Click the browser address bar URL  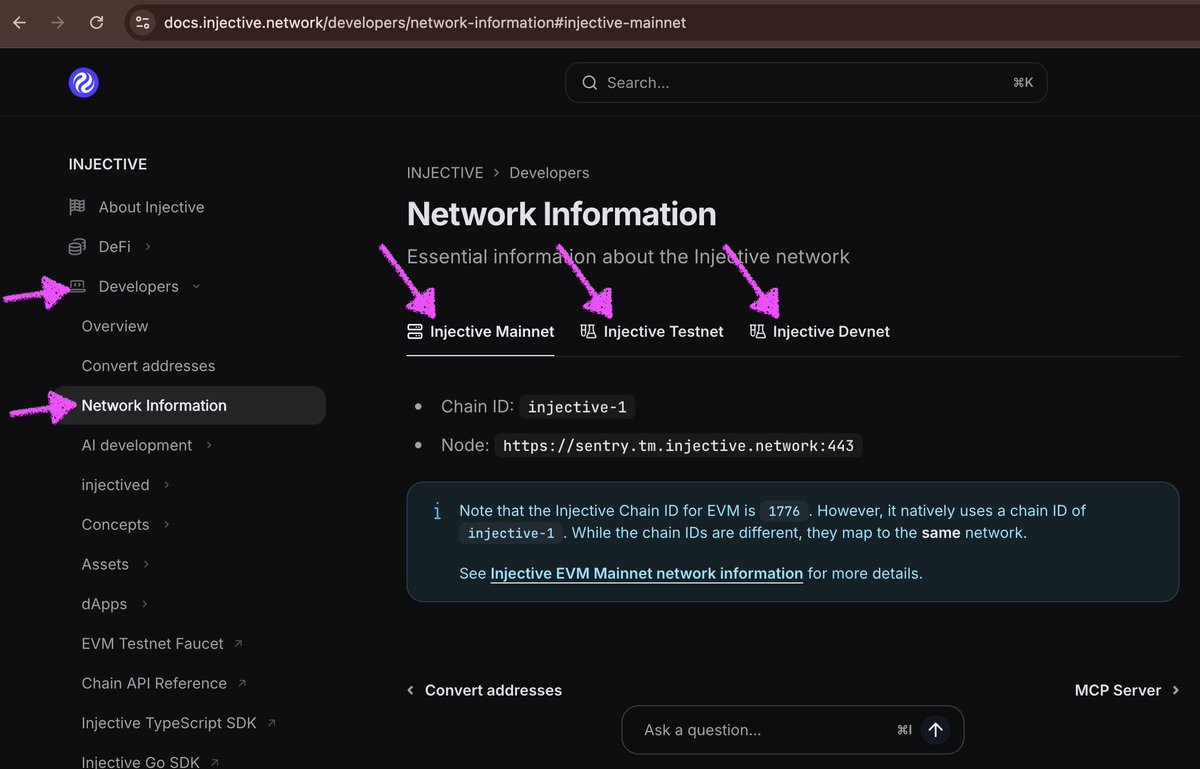425,22
